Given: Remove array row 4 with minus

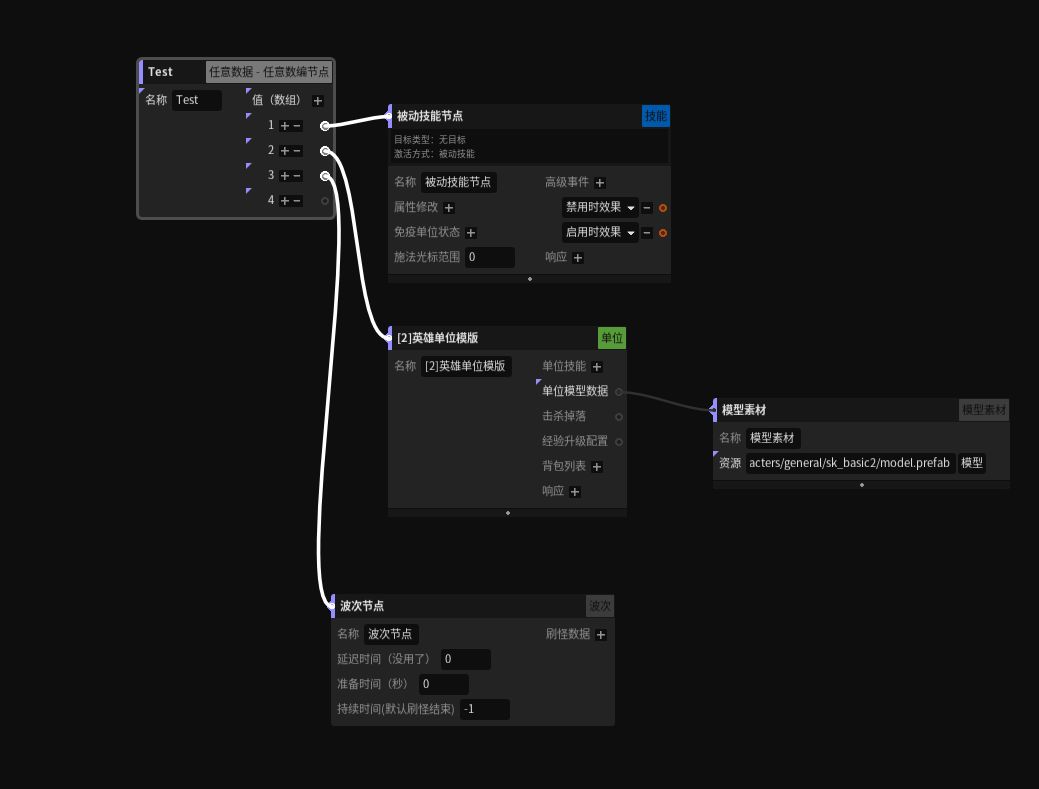Looking at the screenshot, I should point(296,201).
